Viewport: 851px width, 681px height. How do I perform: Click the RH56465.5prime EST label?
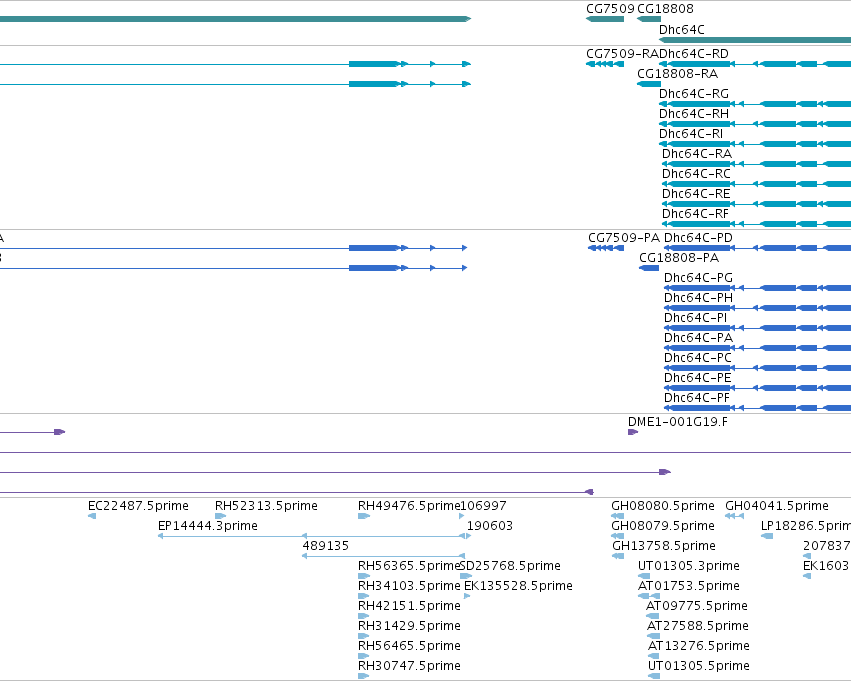pos(409,647)
